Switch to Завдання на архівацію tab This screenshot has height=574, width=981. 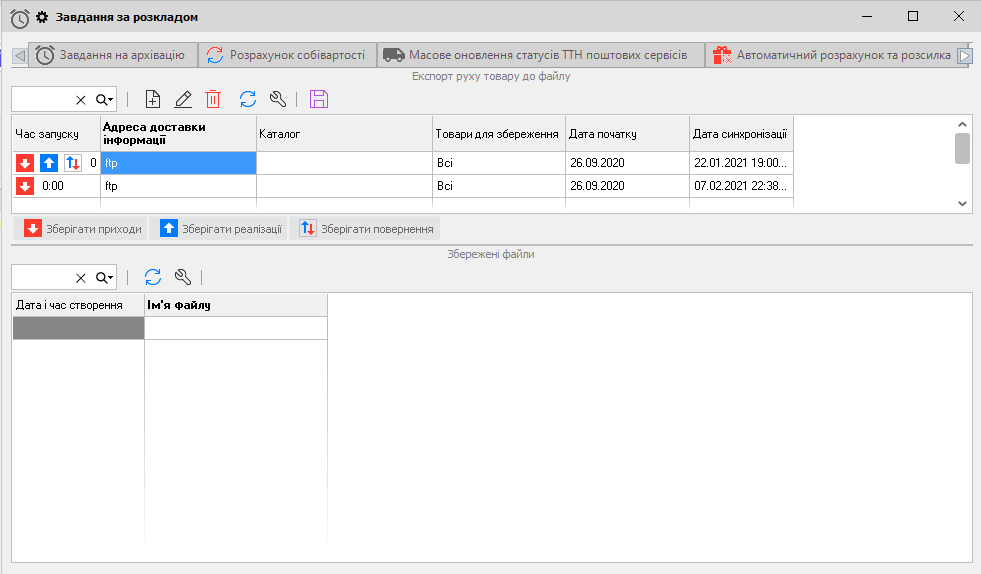click(x=112, y=55)
